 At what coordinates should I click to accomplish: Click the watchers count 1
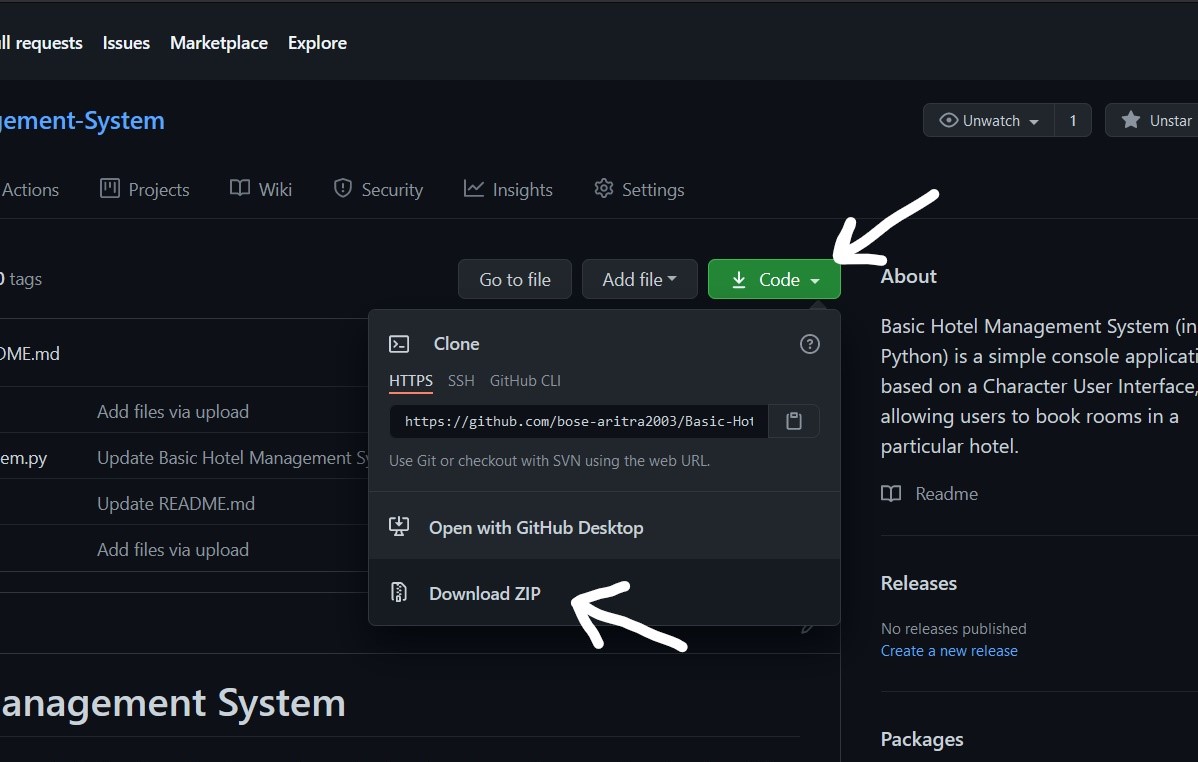tap(1073, 120)
